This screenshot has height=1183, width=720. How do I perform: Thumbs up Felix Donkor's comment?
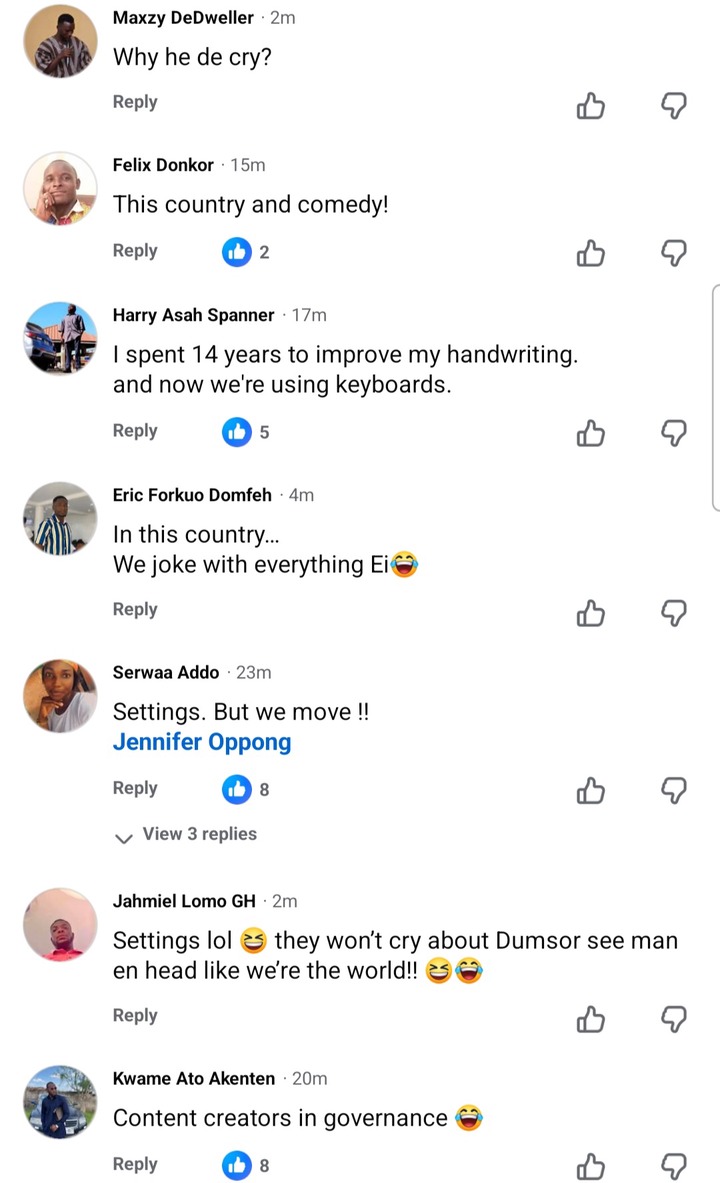591,254
